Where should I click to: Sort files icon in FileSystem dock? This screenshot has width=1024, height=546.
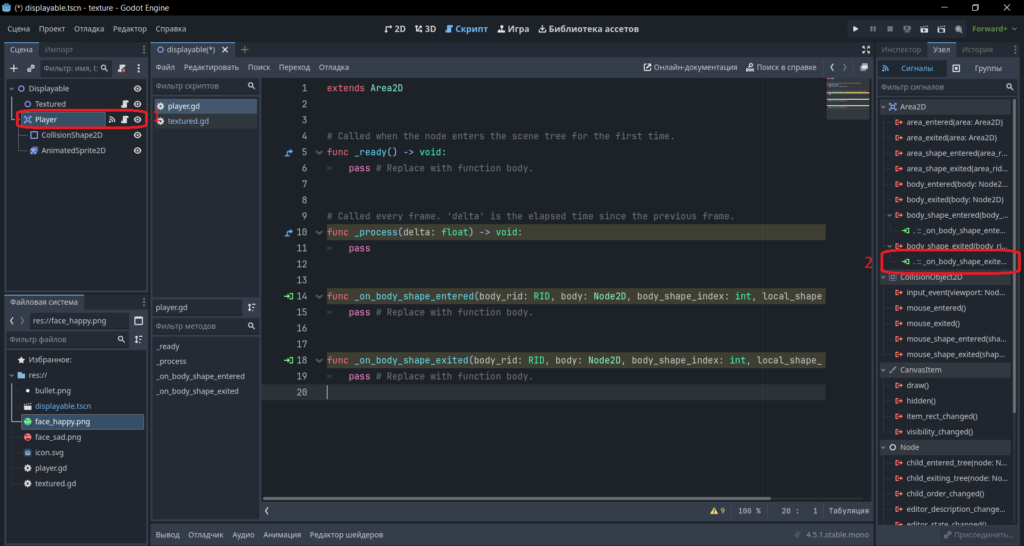pos(138,340)
